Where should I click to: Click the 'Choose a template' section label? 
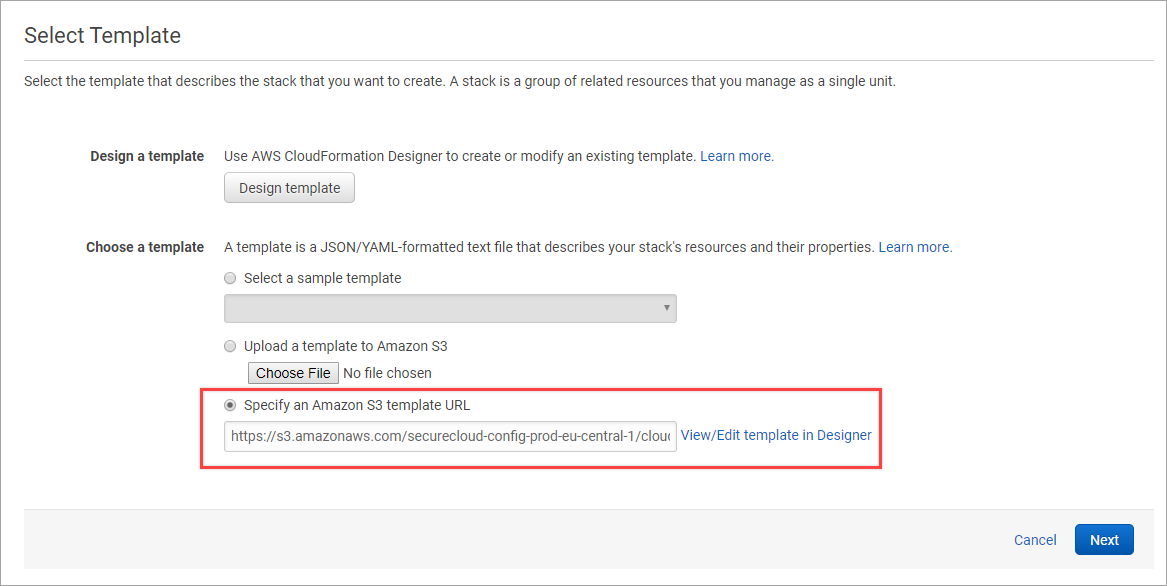(145, 247)
